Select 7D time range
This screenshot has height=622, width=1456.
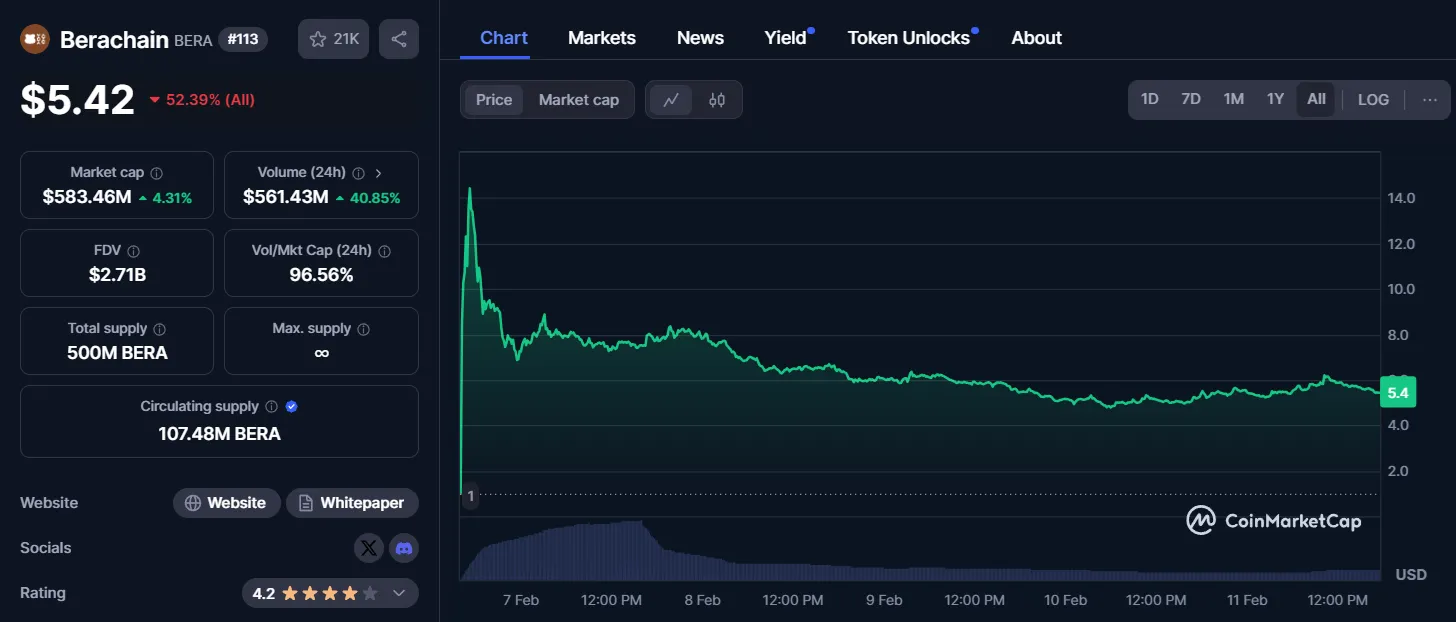click(x=1191, y=99)
